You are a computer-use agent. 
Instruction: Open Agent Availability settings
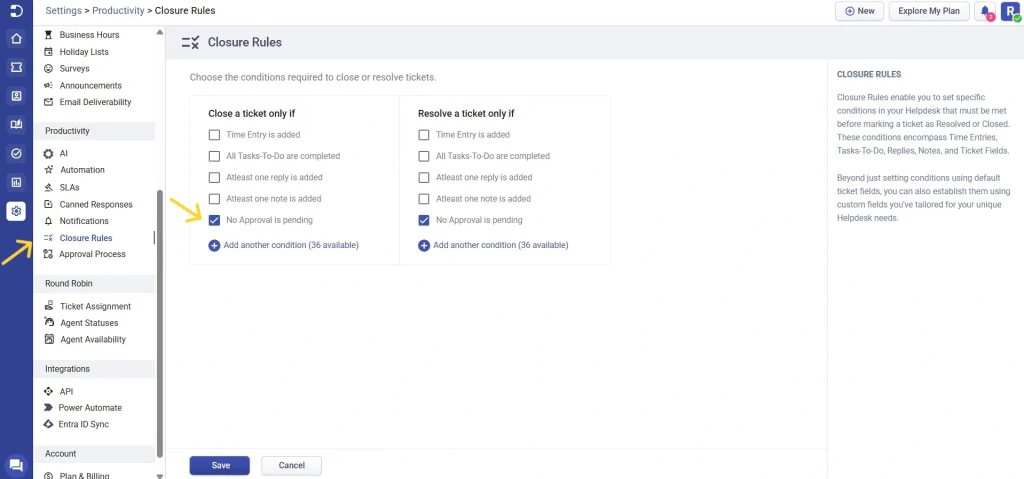click(93, 339)
